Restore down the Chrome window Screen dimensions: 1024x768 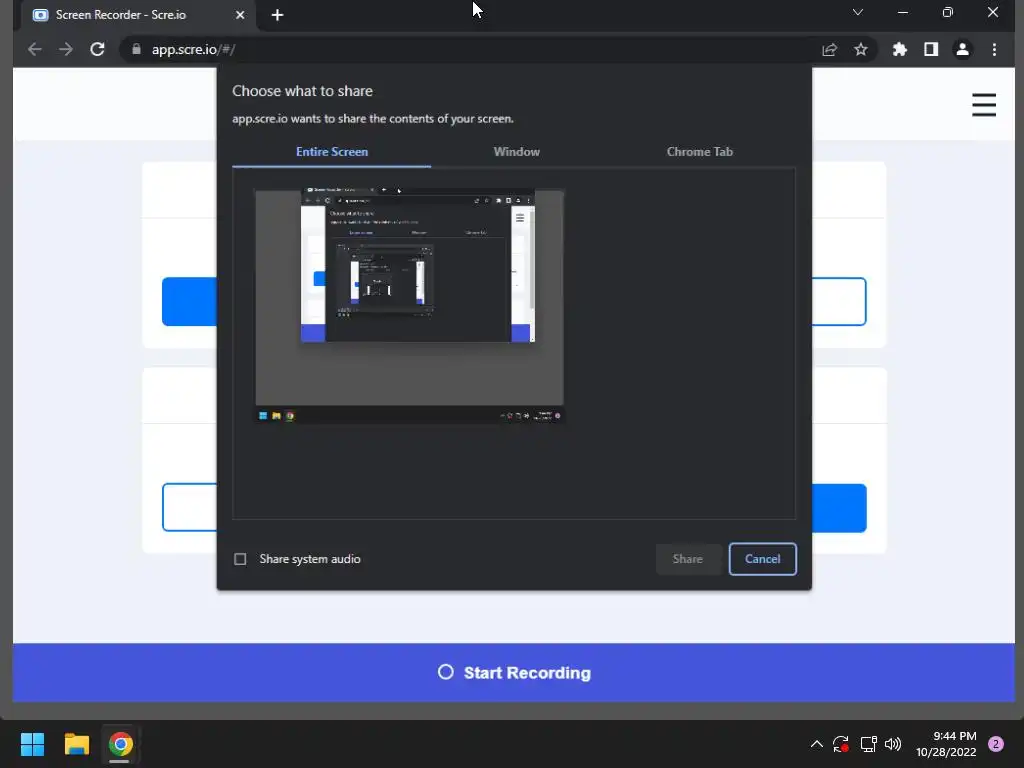[x=948, y=12]
